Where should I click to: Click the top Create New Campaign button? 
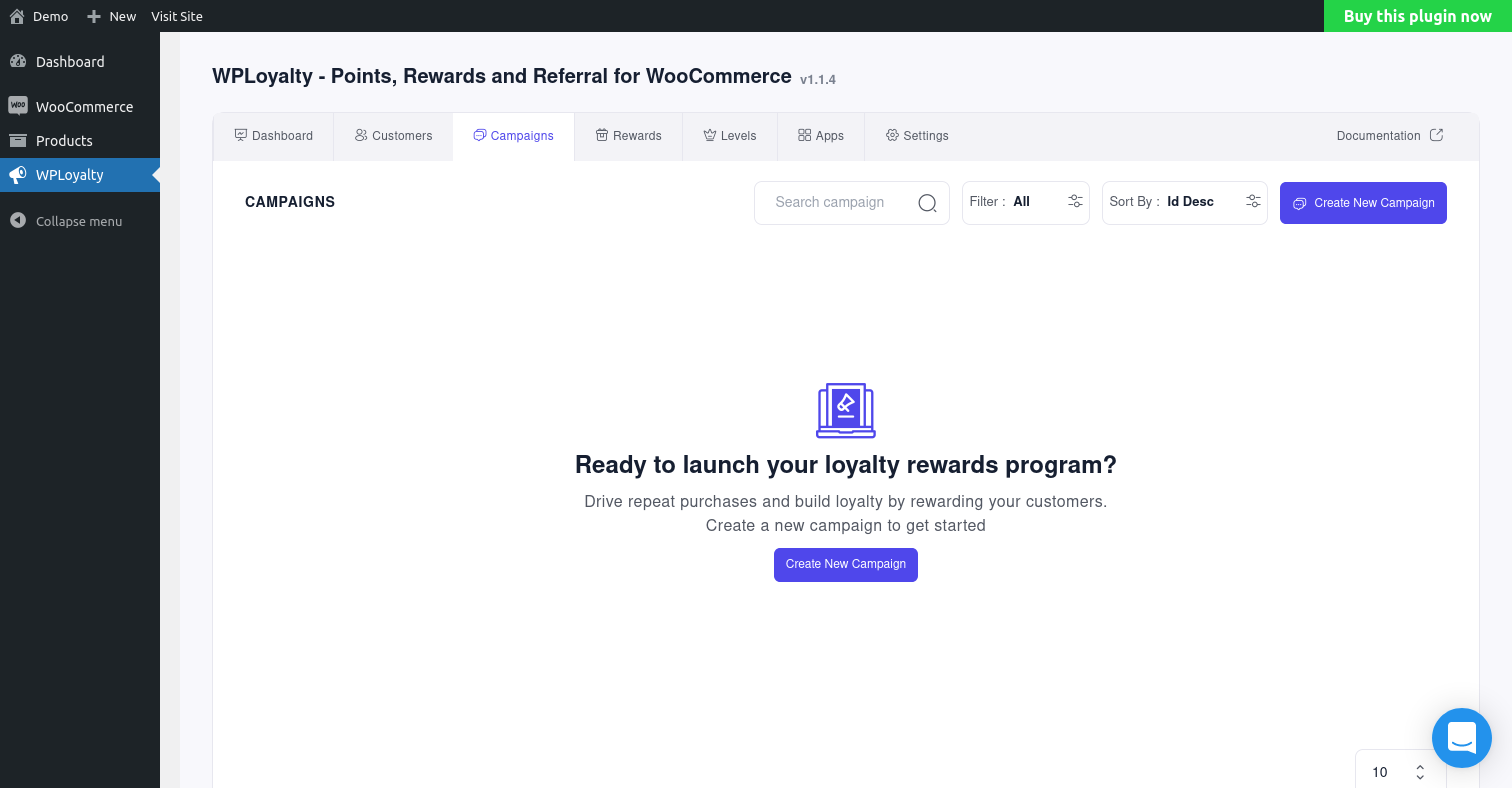tap(1363, 203)
